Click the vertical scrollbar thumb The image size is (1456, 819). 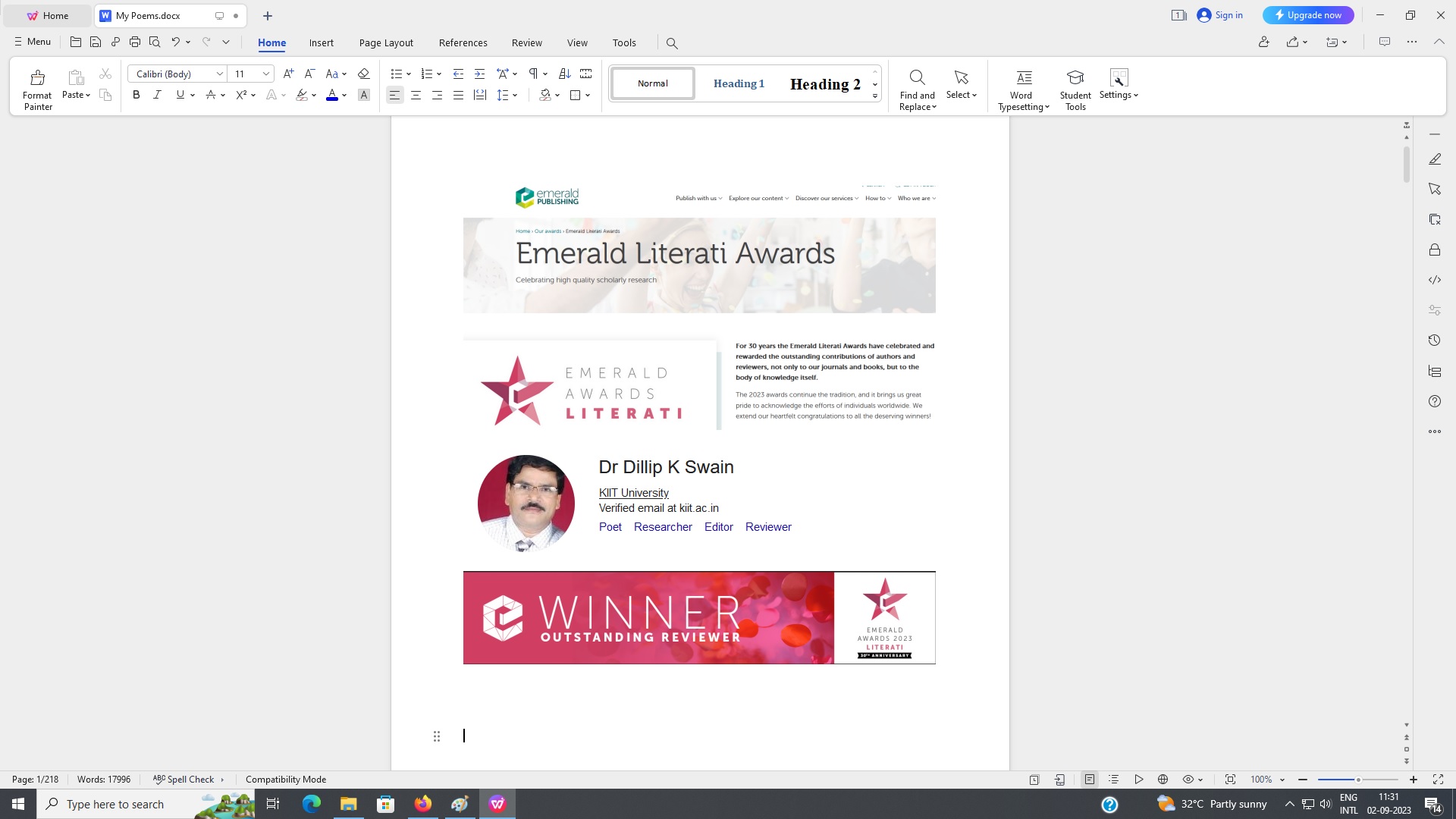point(1407,163)
